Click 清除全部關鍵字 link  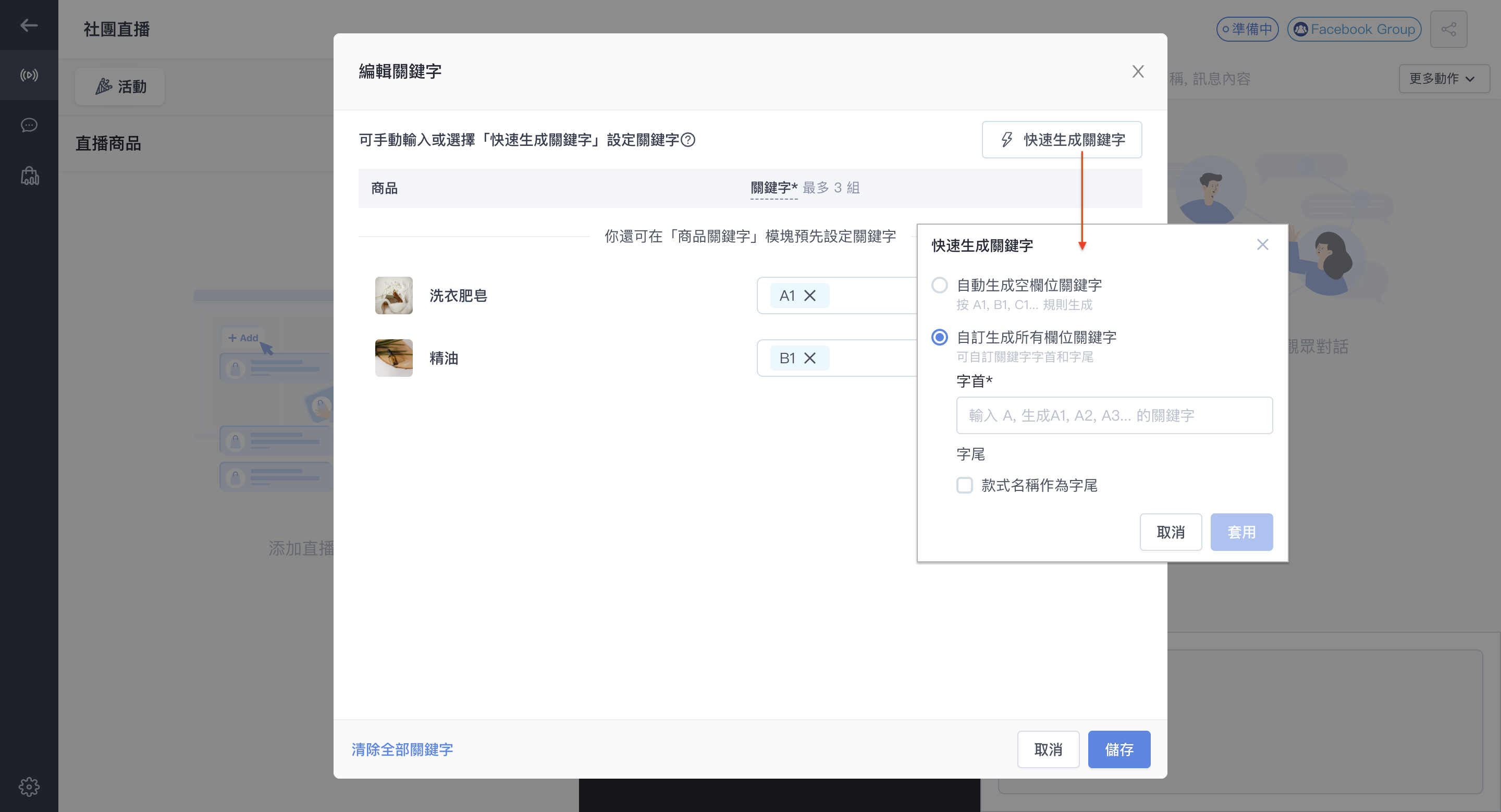click(x=402, y=749)
